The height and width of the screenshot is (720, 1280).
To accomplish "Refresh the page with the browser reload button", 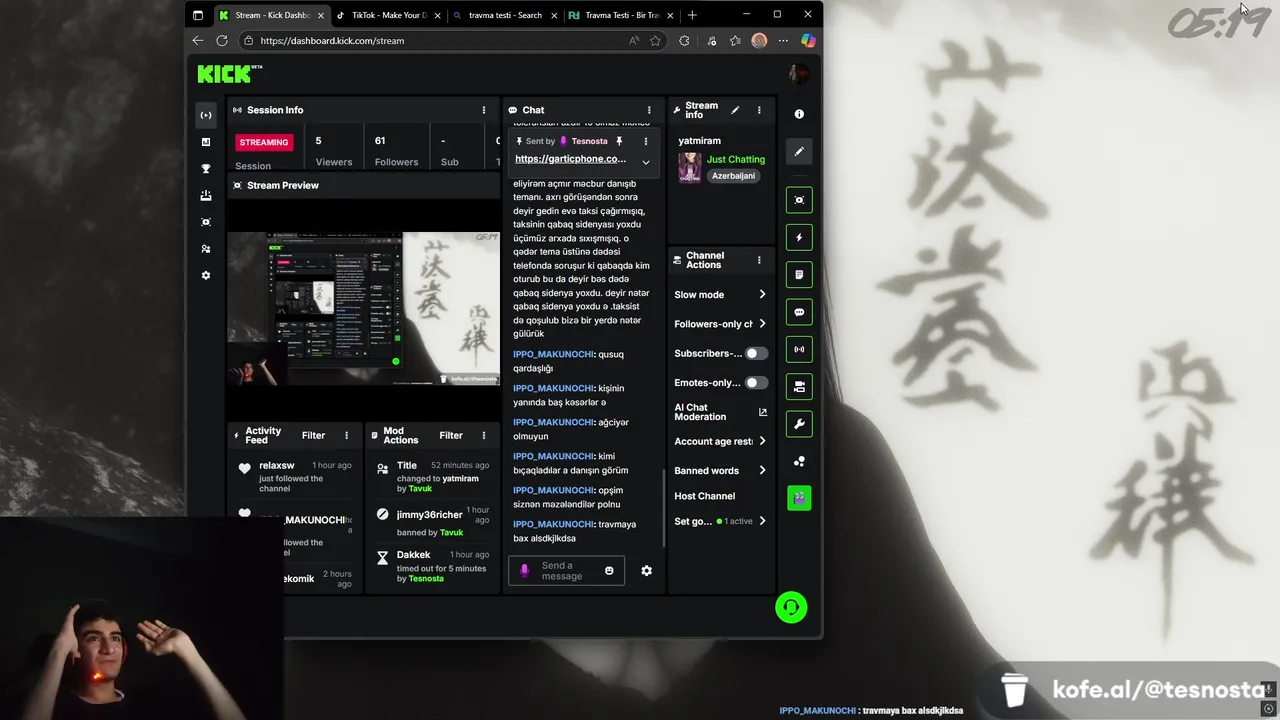I will point(222,41).
